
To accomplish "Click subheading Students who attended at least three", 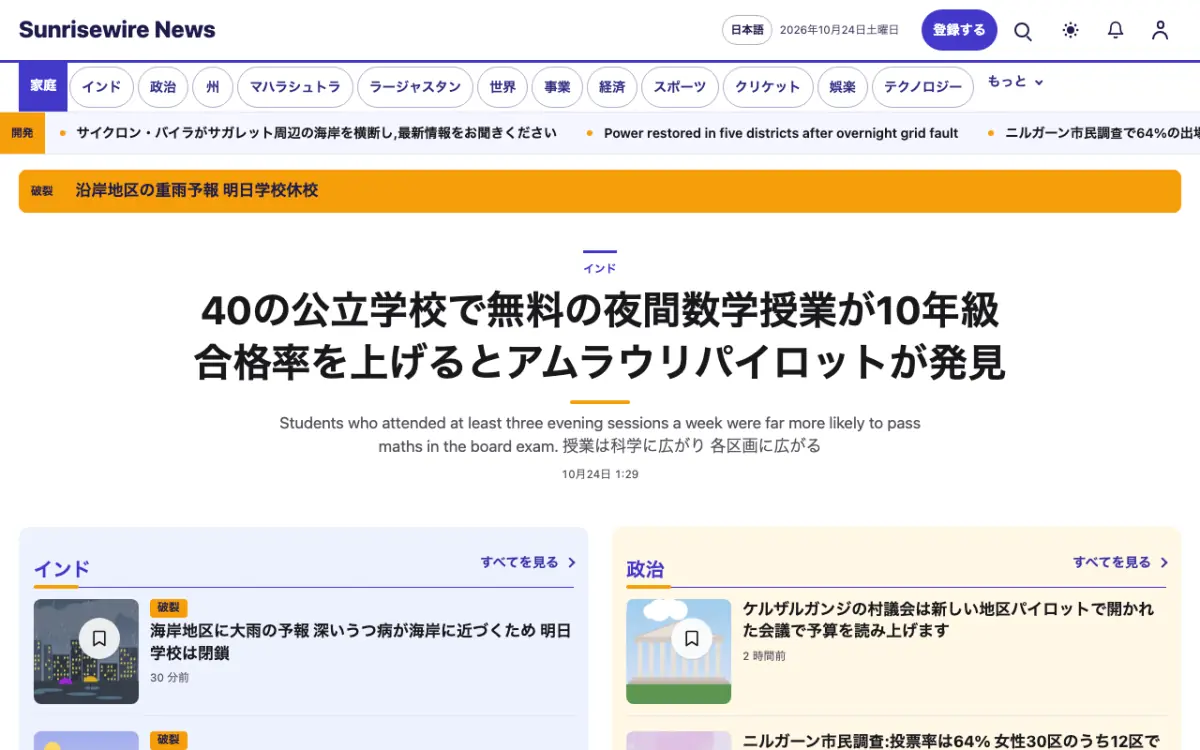I will 600,435.
